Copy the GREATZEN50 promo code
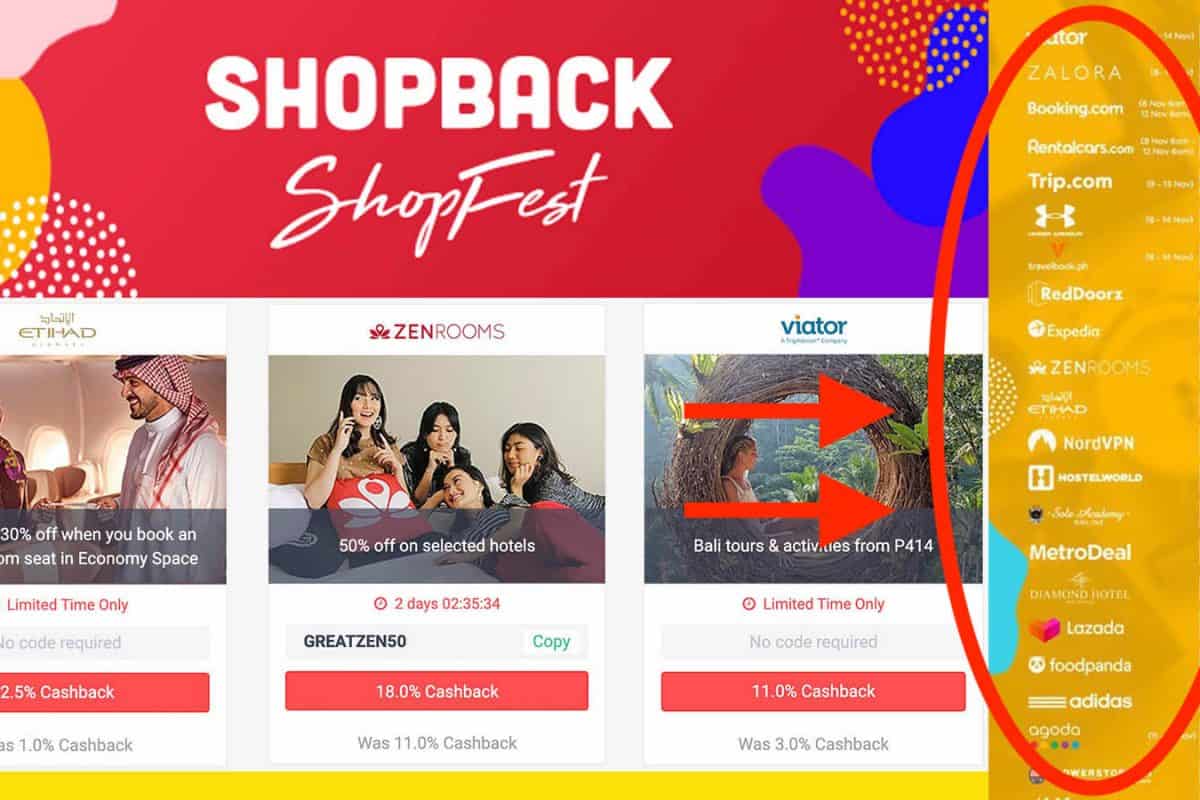The width and height of the screenshot is (1200, 800). click(x=551, y=642)
